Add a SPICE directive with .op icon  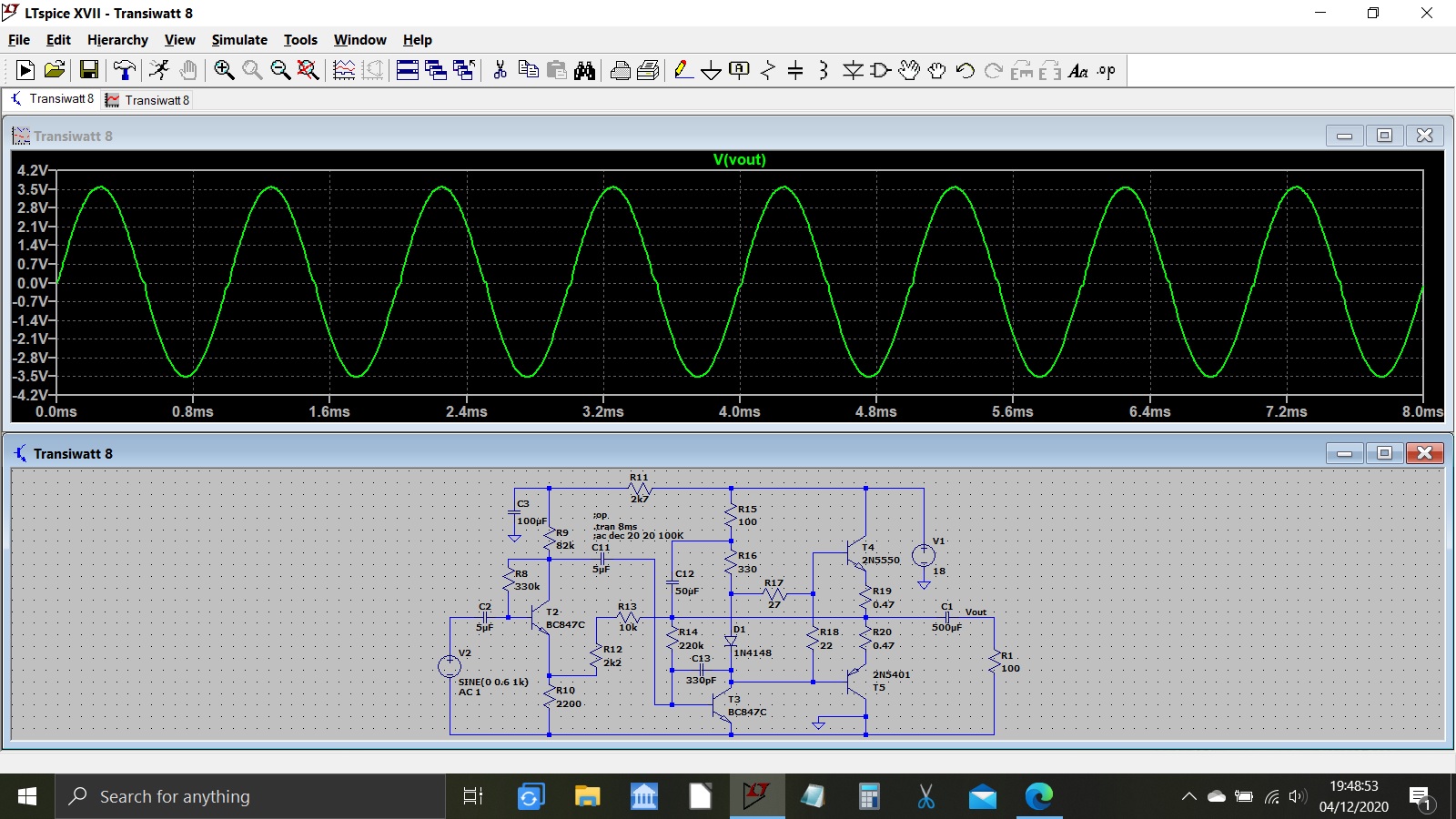1107,70
